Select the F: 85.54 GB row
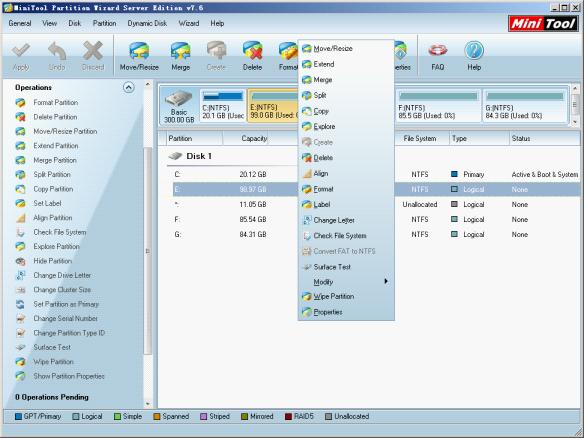 [x=375, y=220]
